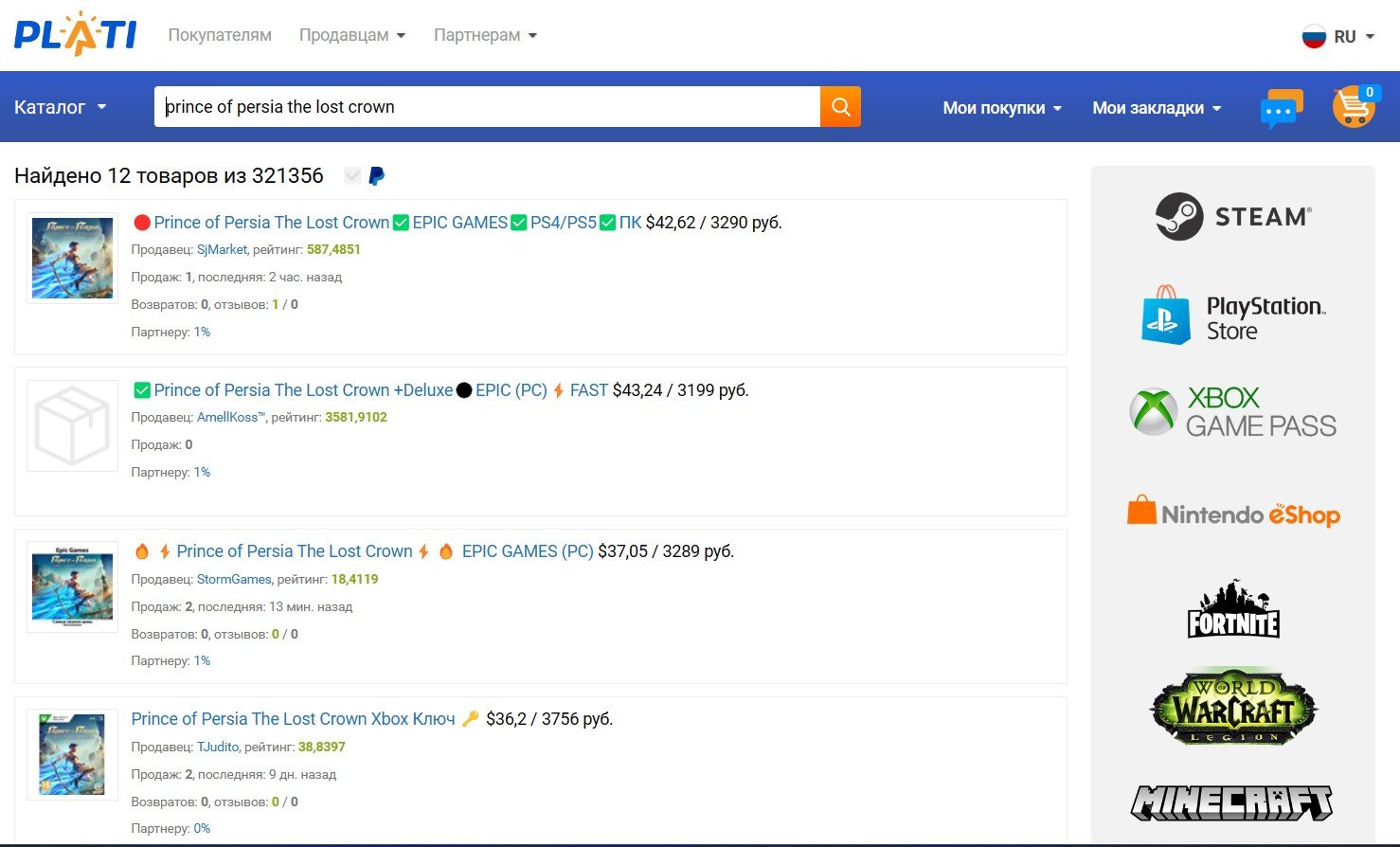Open the chat messages icon
This screenshot has width=1400, height=847.
(1282, 109)
